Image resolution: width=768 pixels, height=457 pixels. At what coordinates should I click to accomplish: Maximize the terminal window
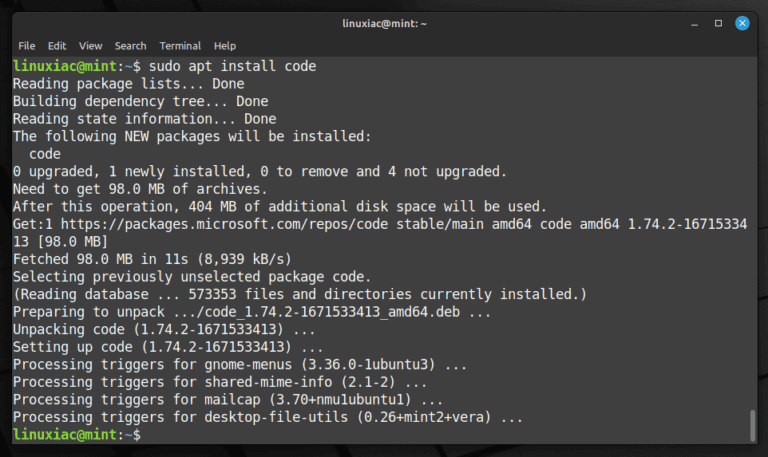click(718, 24)
